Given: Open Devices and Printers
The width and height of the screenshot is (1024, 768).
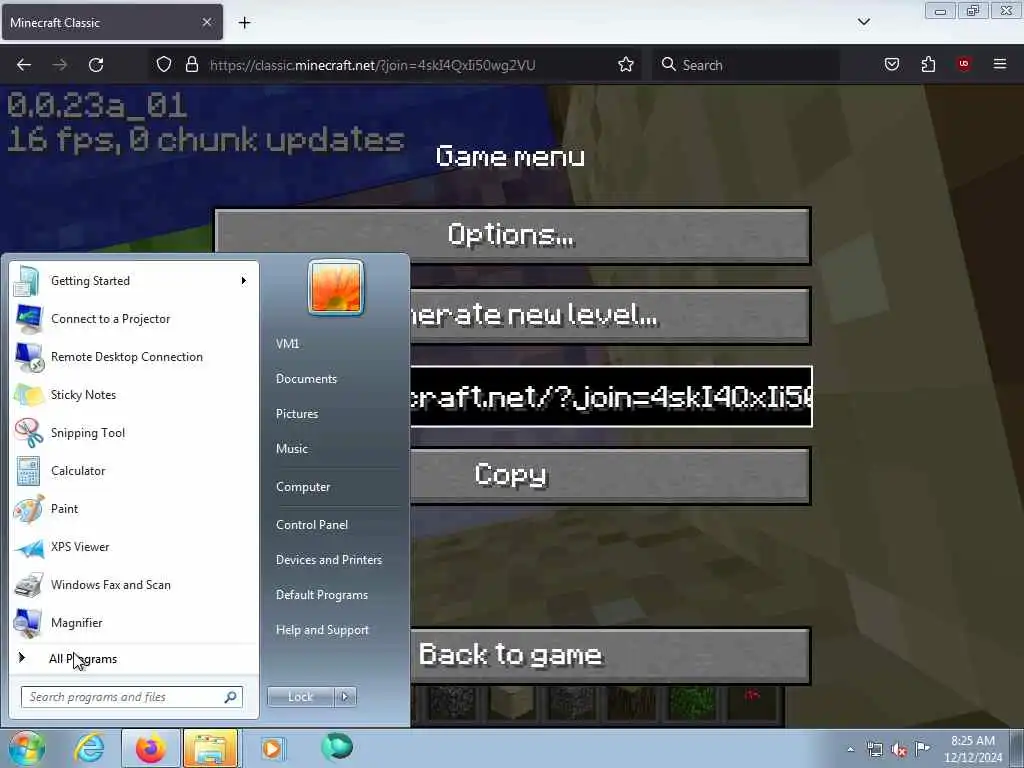Looking at the screenshot, I should 328,560.
